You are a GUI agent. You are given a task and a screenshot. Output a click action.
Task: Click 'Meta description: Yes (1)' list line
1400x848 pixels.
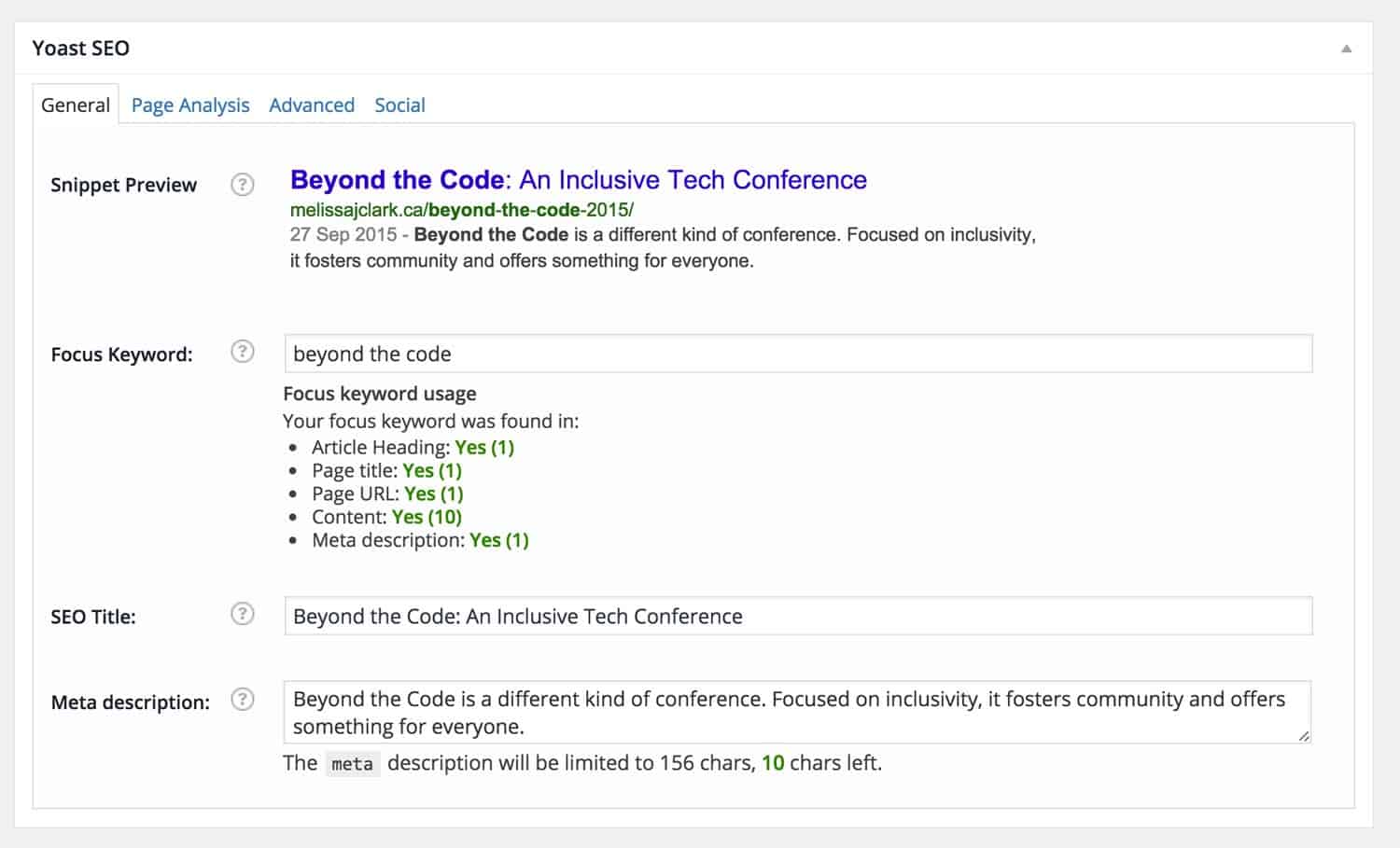coord(420,540)
